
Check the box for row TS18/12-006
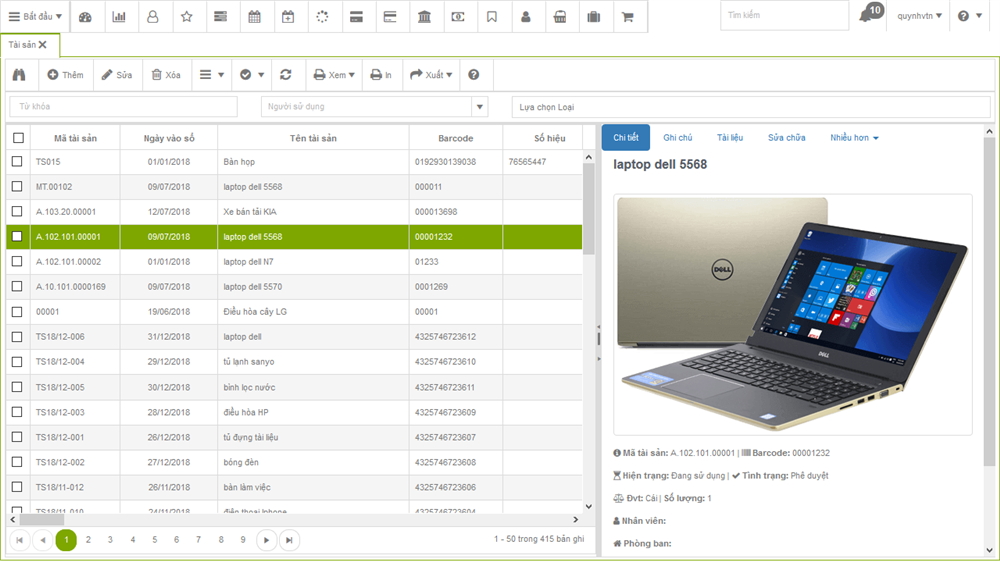(17, 336)
